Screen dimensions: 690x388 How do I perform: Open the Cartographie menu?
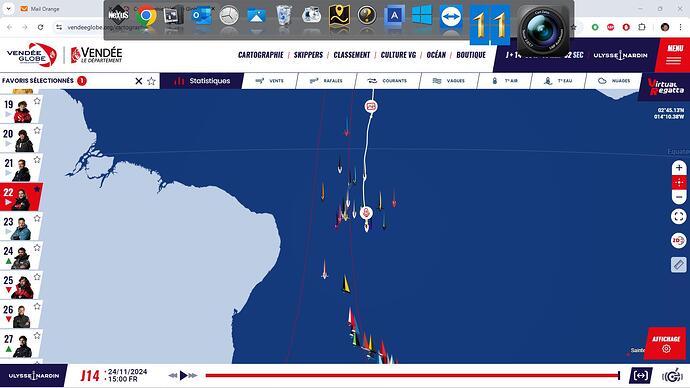tap(261, 55)
